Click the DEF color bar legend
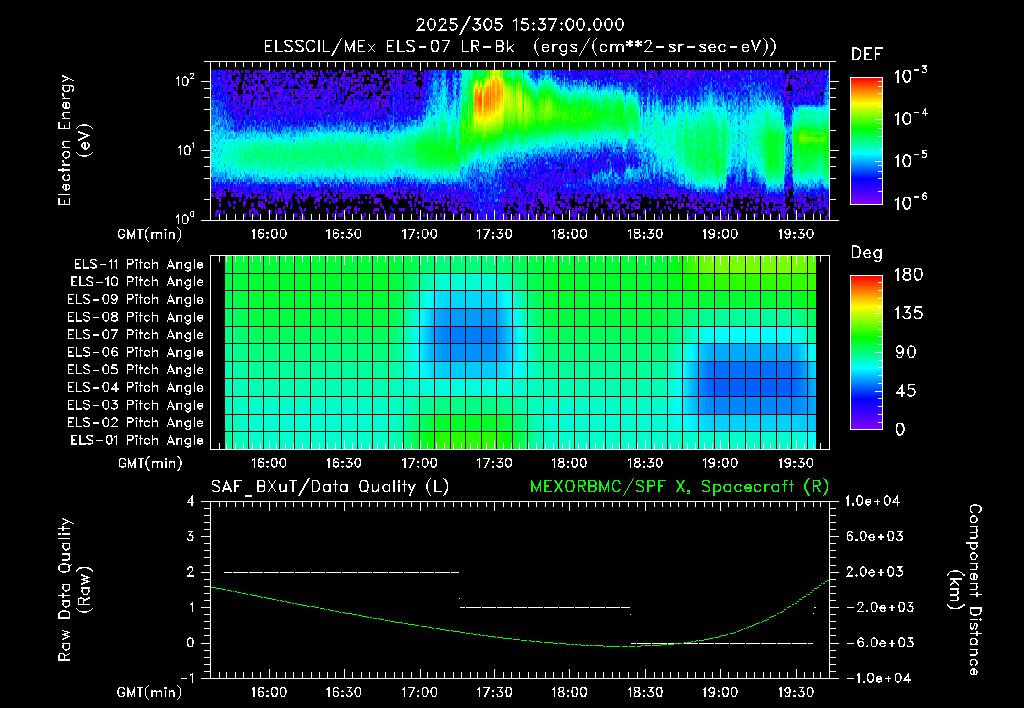 tap(866, 140)
